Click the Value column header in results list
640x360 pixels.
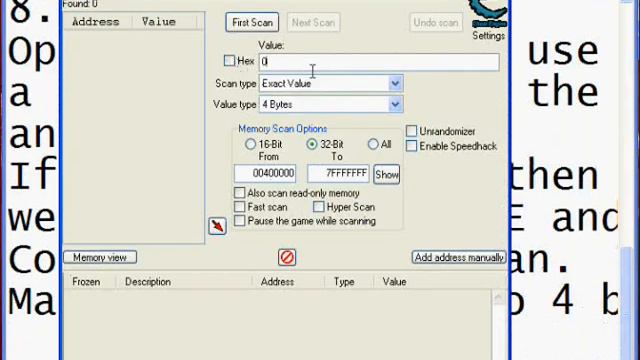point(164,22)
